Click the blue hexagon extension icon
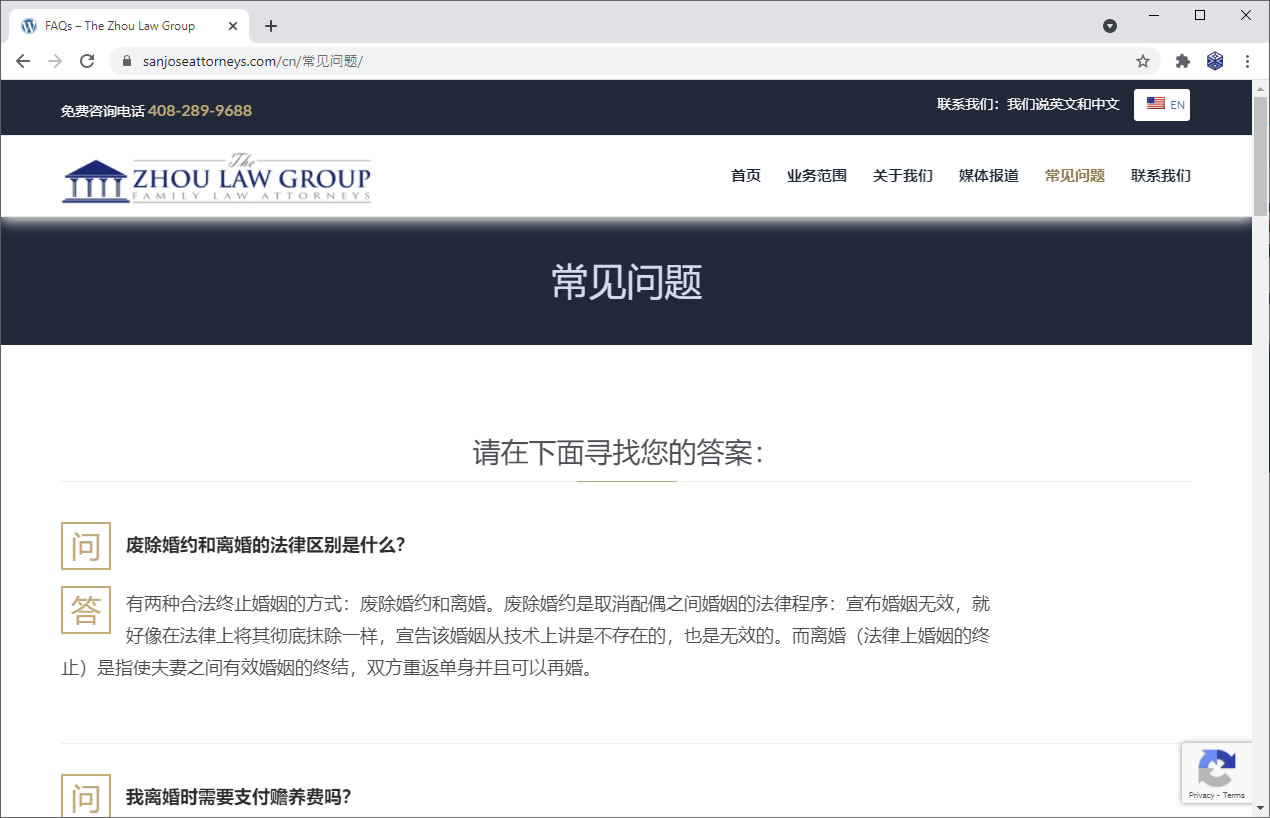 [x=1215, y=61]
